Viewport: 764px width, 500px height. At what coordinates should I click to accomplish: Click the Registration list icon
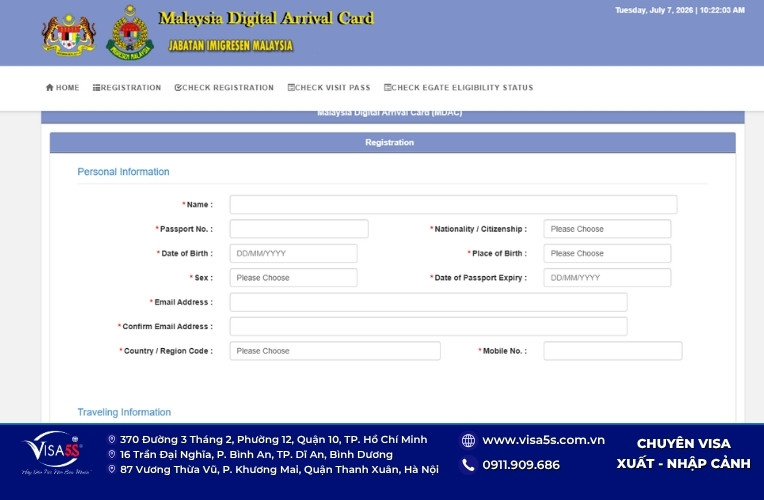(x=96, y=88)
